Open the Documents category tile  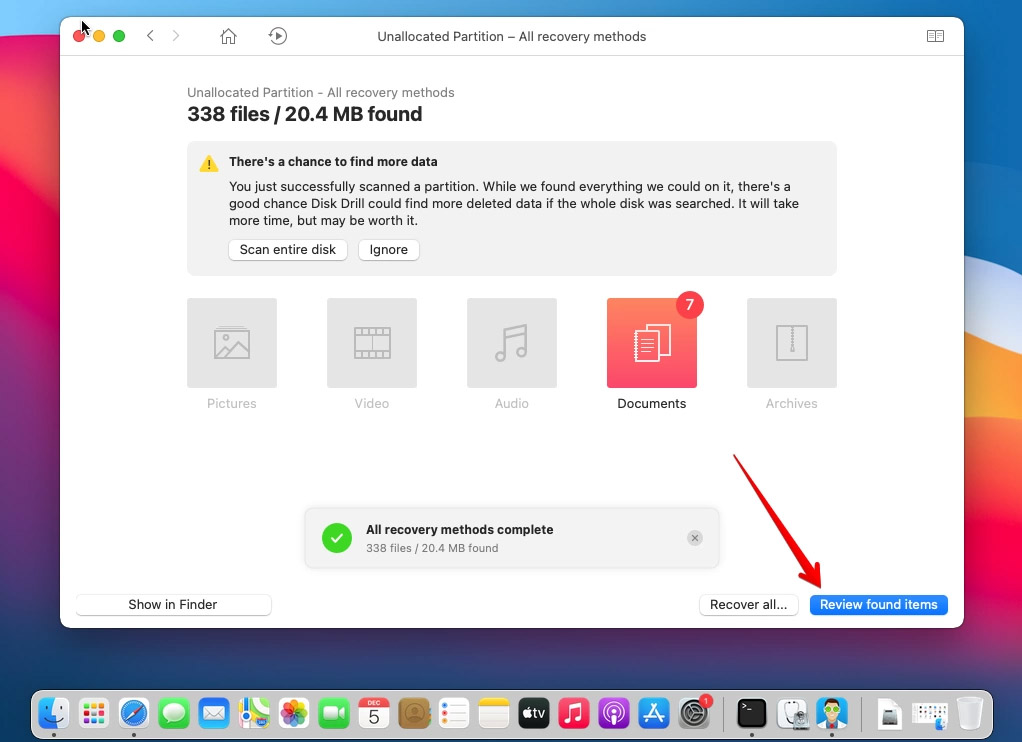click(652, 343)
